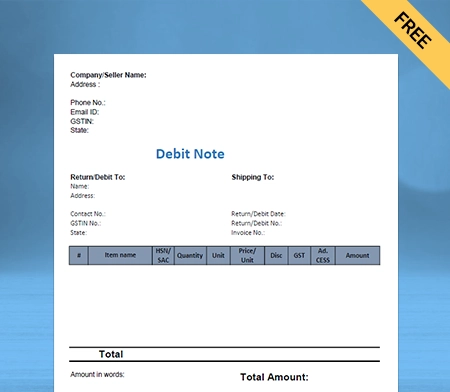Click the Phone No. field
450x392 pixels.
(88, 102)
